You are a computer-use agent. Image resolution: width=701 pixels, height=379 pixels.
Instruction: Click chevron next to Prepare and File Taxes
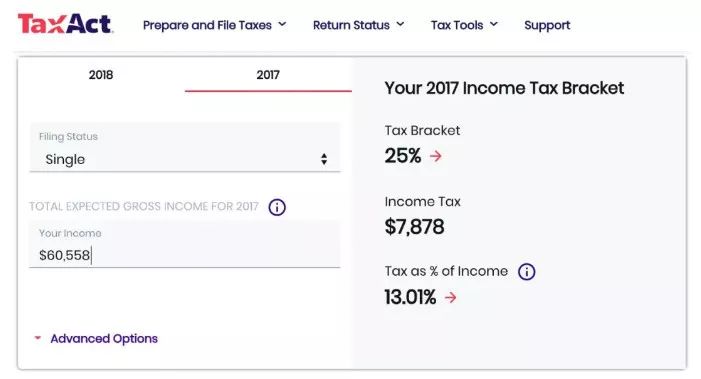[x=282, y=24]
